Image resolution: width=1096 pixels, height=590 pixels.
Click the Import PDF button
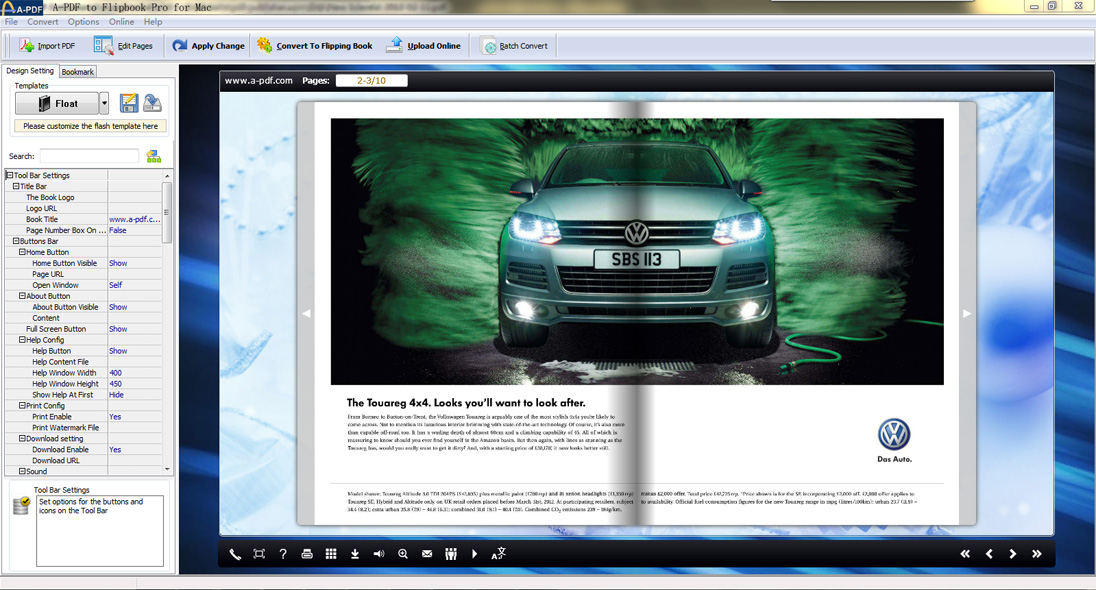point(48,45)
